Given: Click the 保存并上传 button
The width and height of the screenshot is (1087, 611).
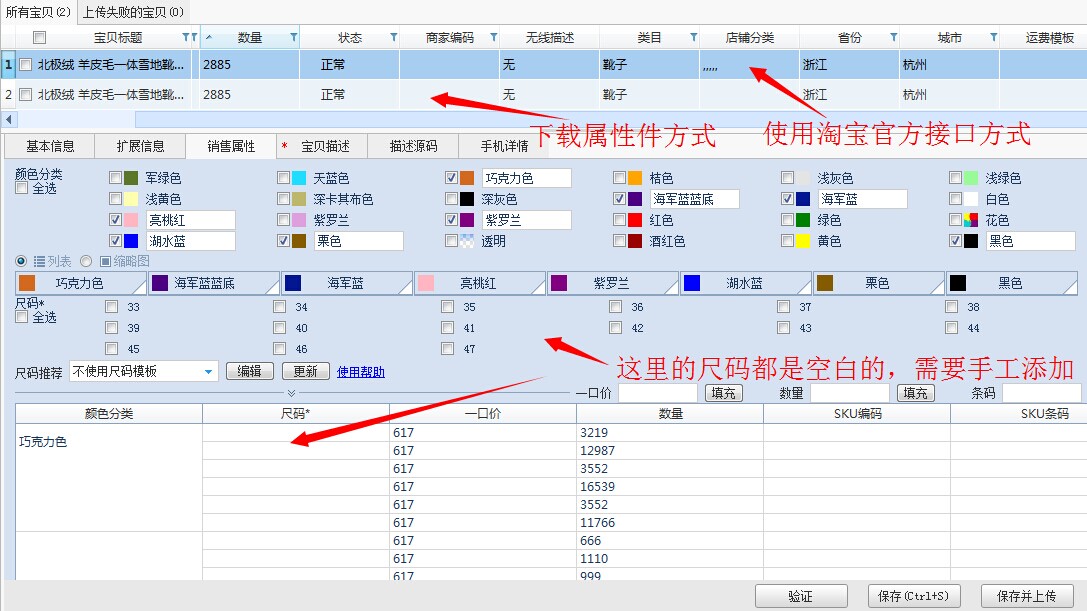Looking at the screenshot, I should click(1026, 596).
